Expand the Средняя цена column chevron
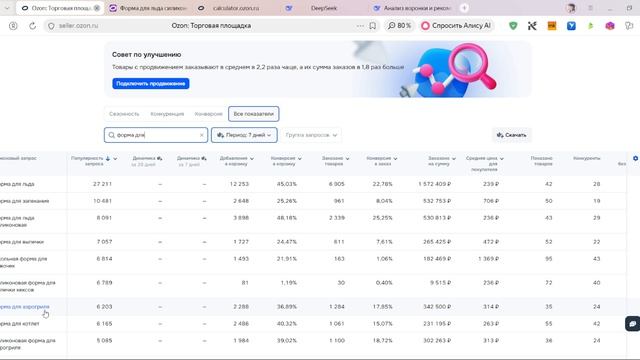 coord(502,158)
